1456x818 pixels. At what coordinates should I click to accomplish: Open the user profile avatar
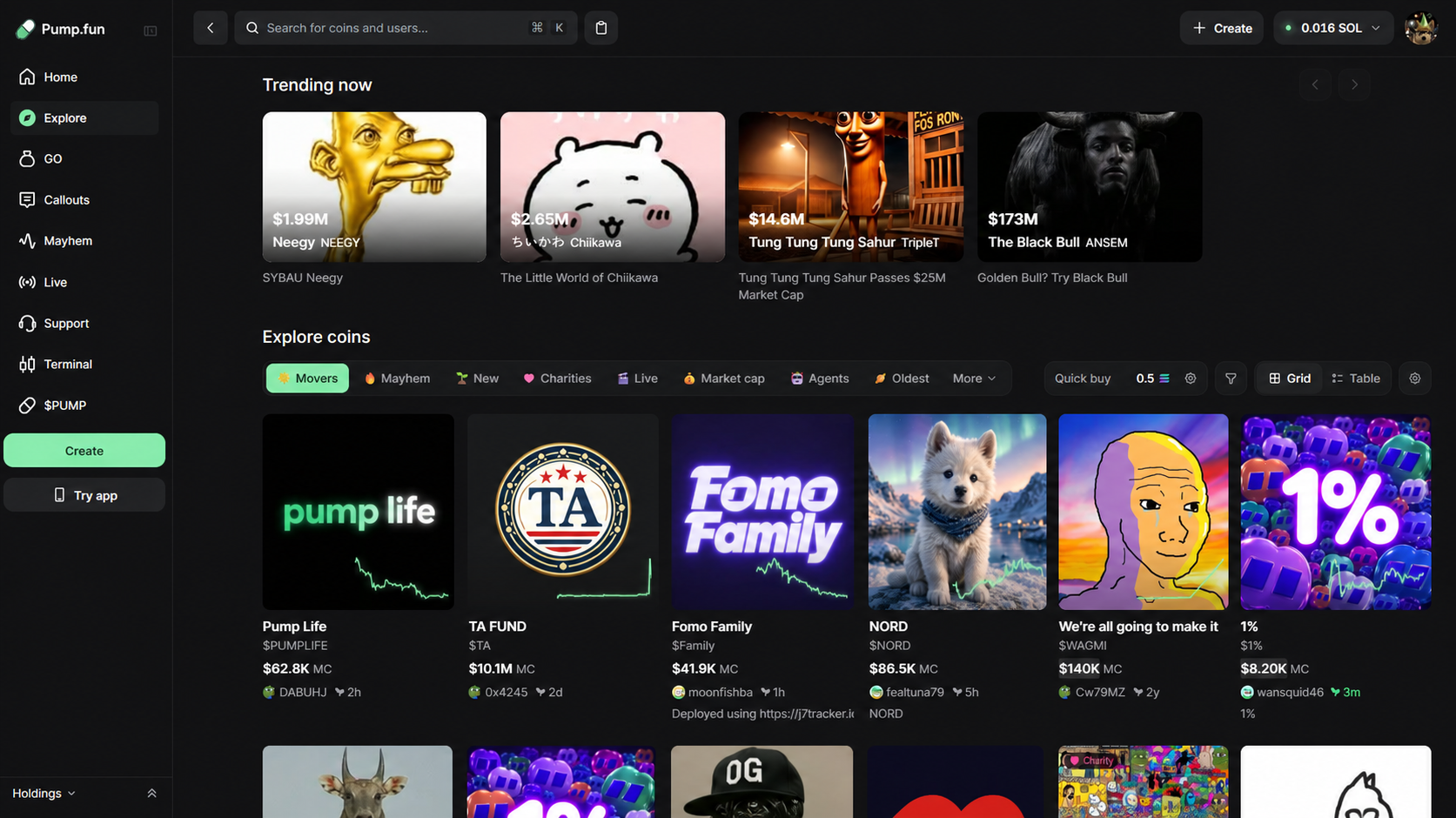(1421, 28)
